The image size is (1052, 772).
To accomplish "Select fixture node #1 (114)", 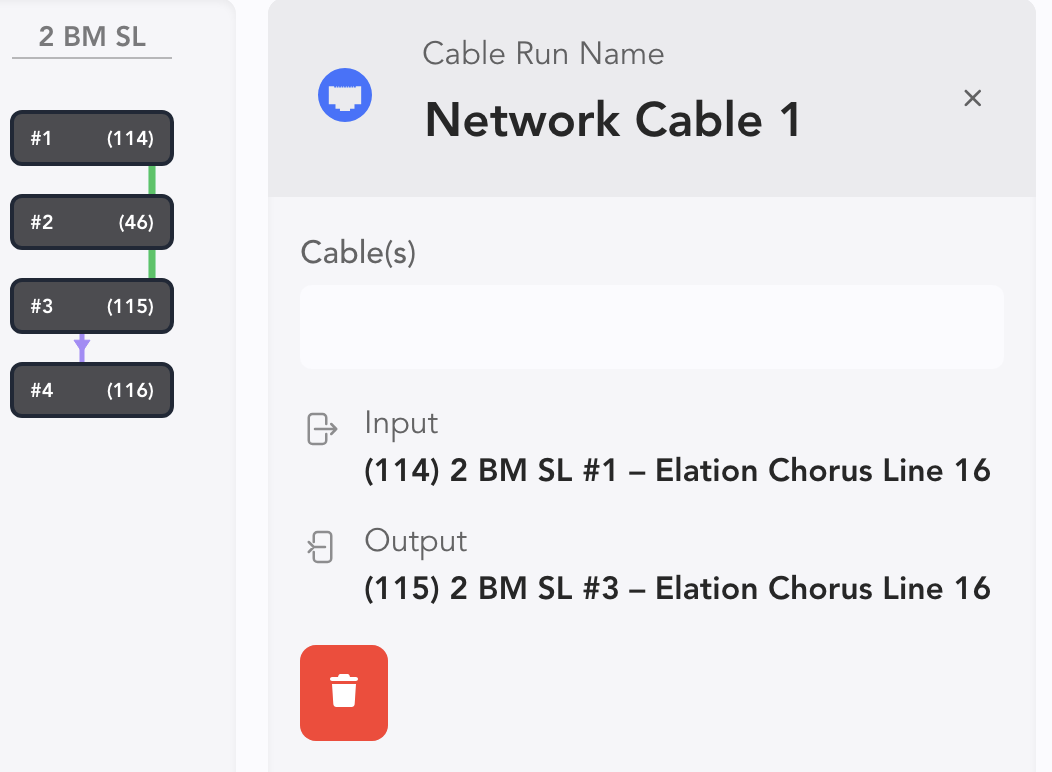I will coord(92,139).
